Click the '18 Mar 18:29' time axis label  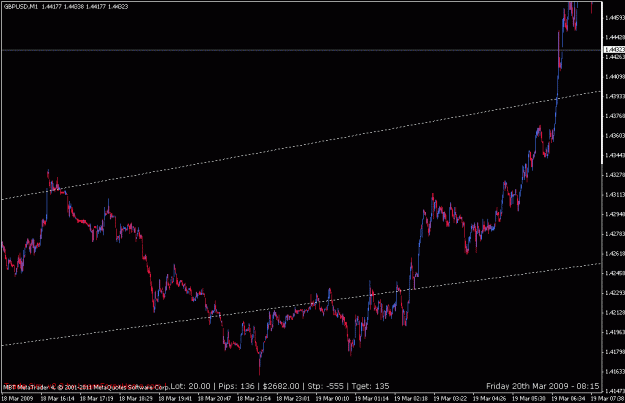click(x=136, y=398)
